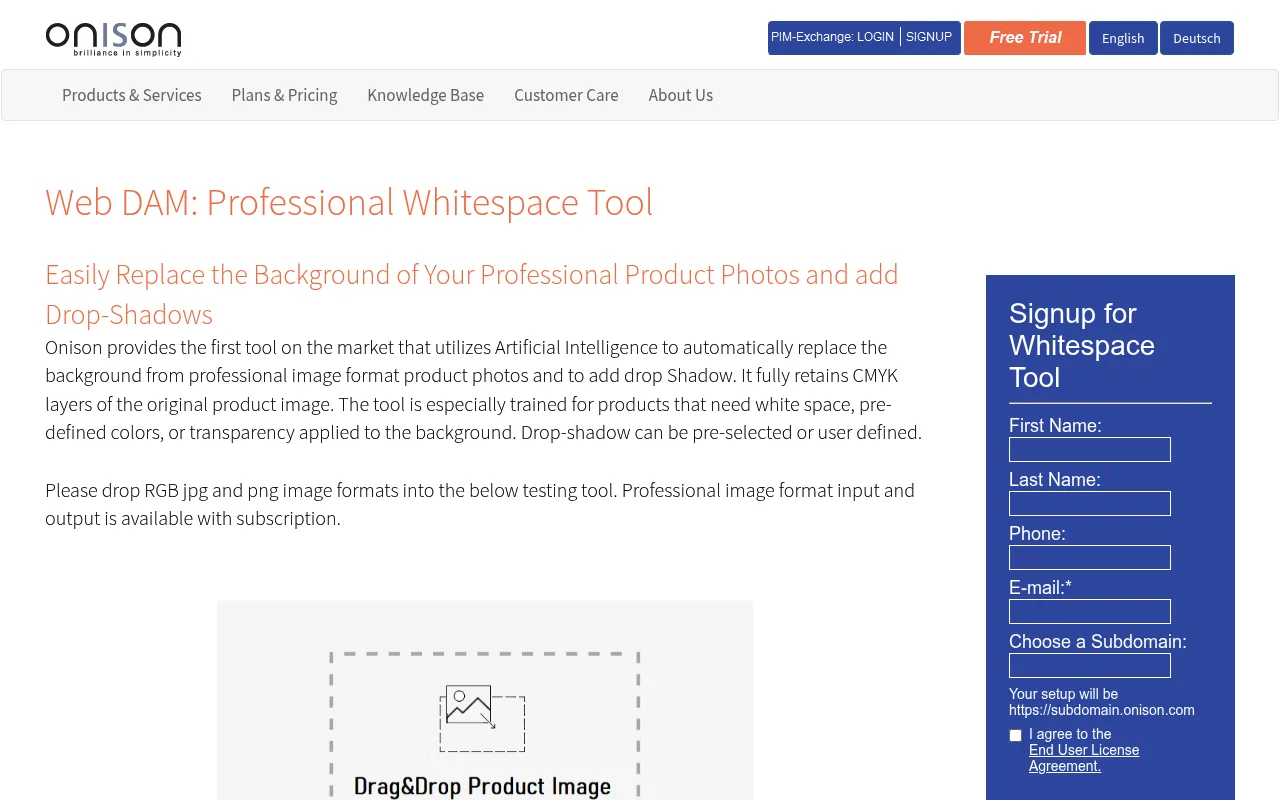This screenshot has height=800, width=1280.
Task: Click the Drag&Drop Product Image text
Action: [x=482, y=786]
